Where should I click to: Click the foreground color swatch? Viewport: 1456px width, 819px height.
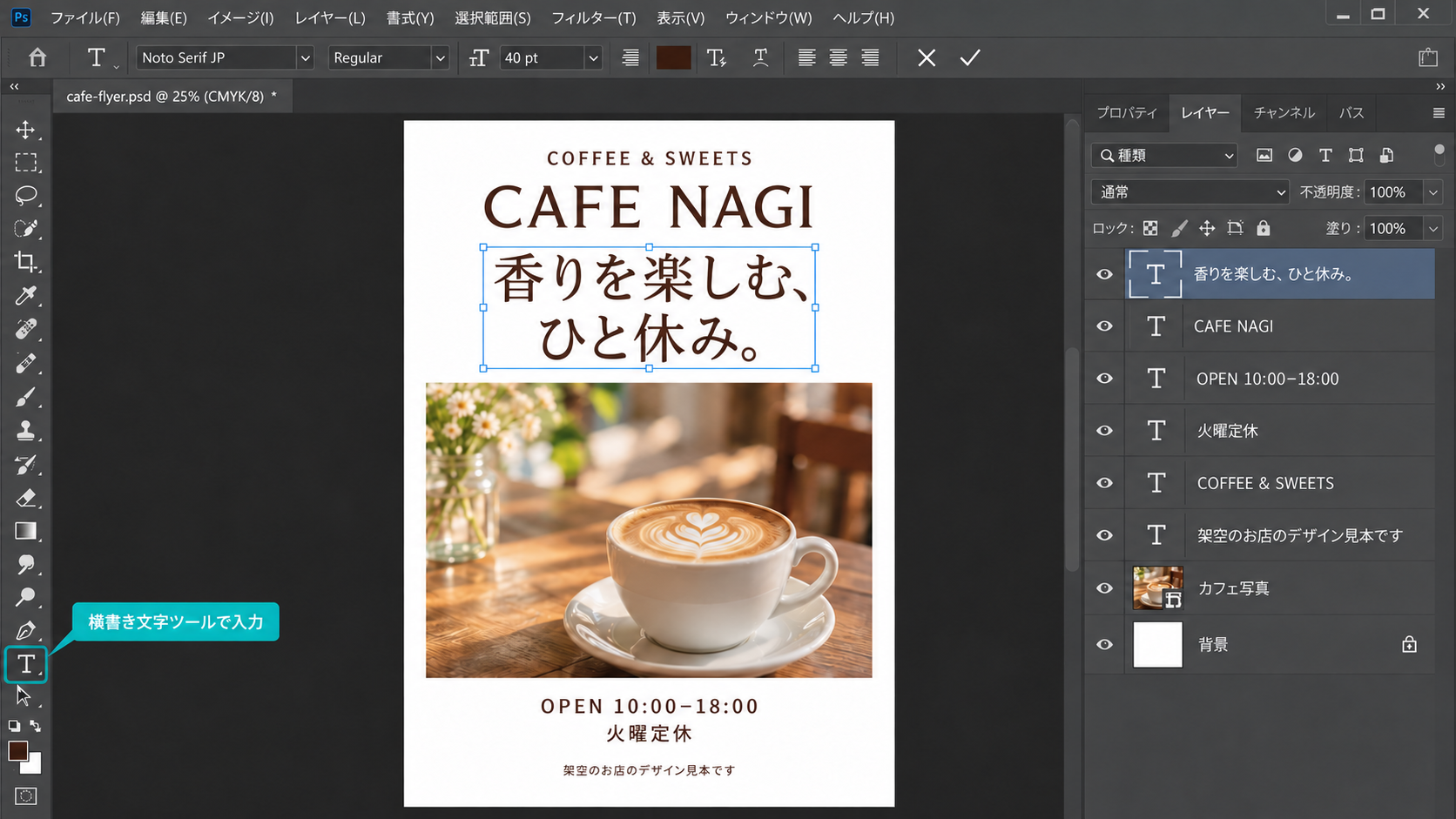[18, 751]
